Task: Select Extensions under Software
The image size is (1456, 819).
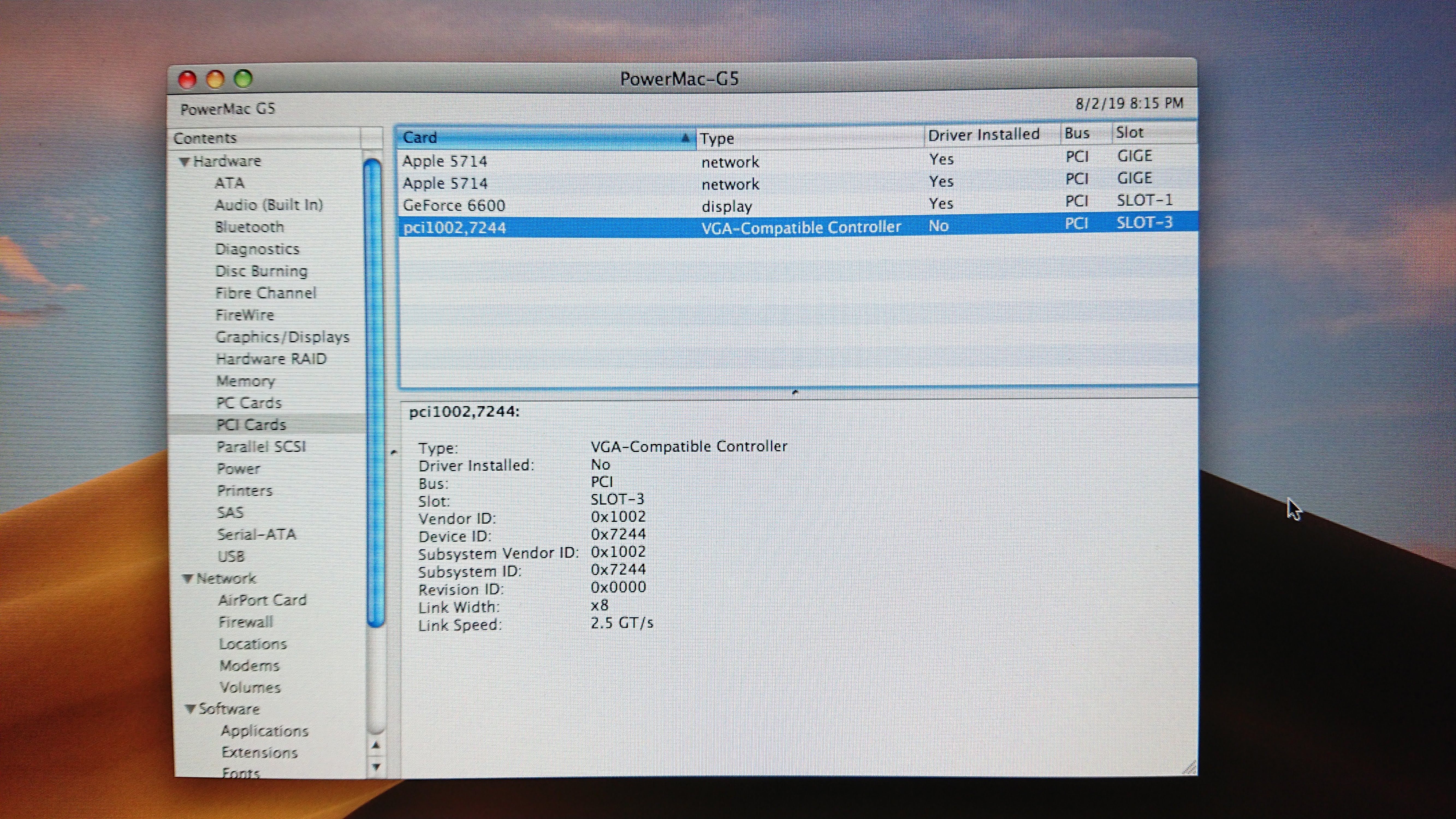Action: coord(259,753)
